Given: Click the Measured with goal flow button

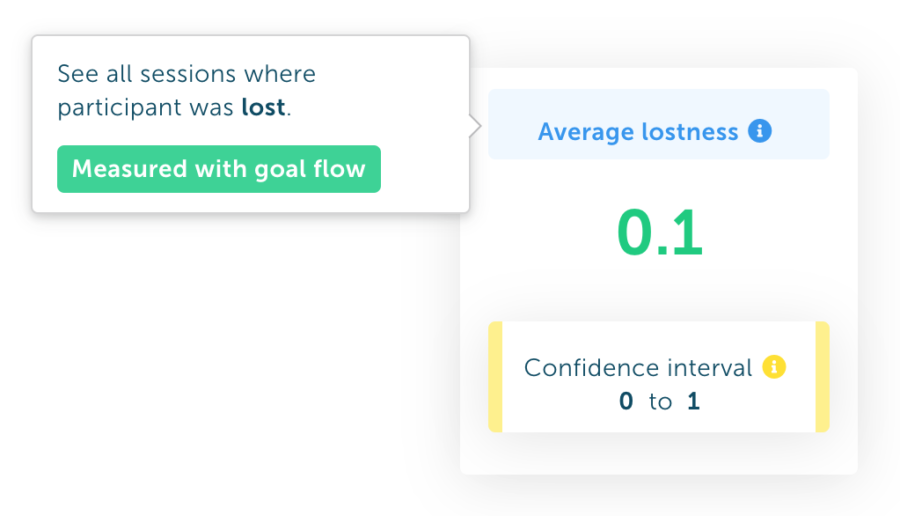Looking at the screenshot, I should click(x=219, y=169).
